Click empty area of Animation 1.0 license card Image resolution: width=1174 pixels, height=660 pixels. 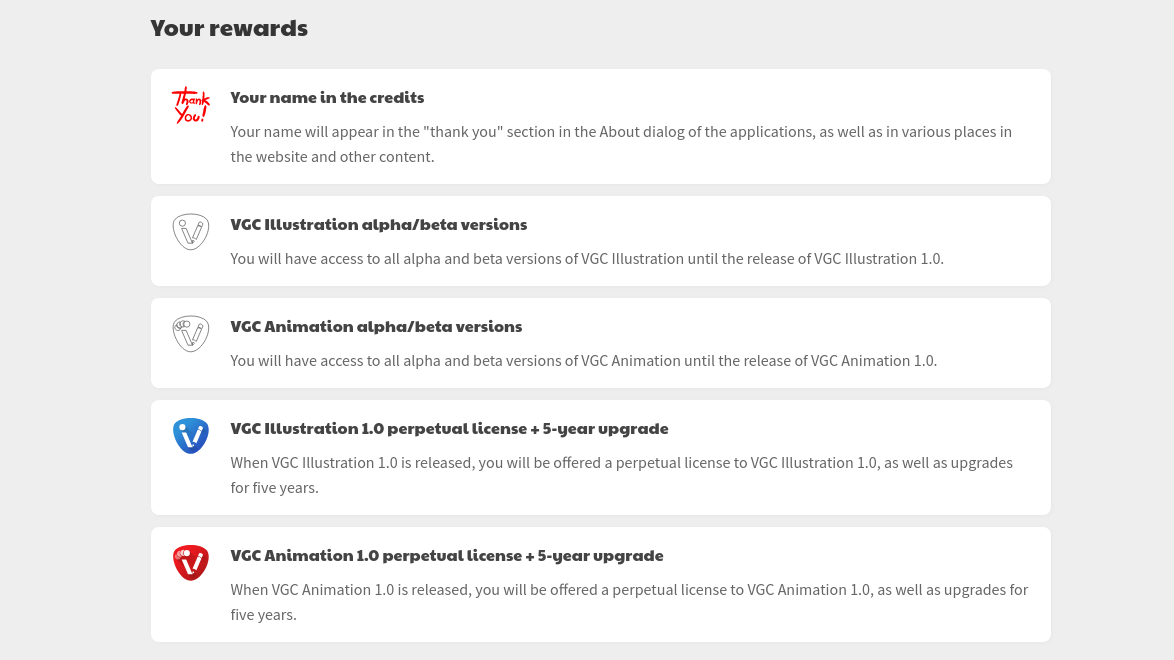[x=861, y=556]
